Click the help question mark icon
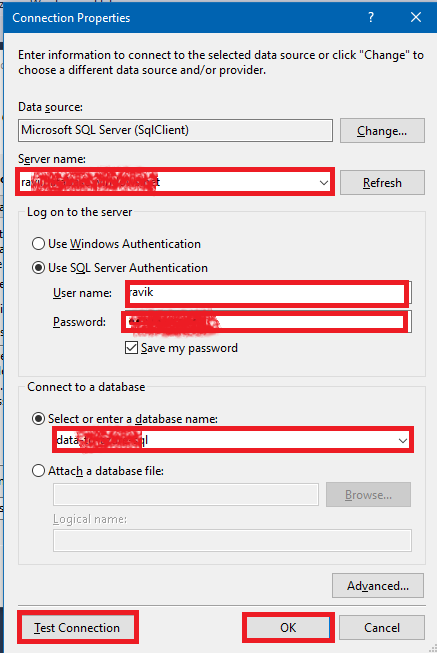Viewport: 437px width, 653px height. point(371,17)
